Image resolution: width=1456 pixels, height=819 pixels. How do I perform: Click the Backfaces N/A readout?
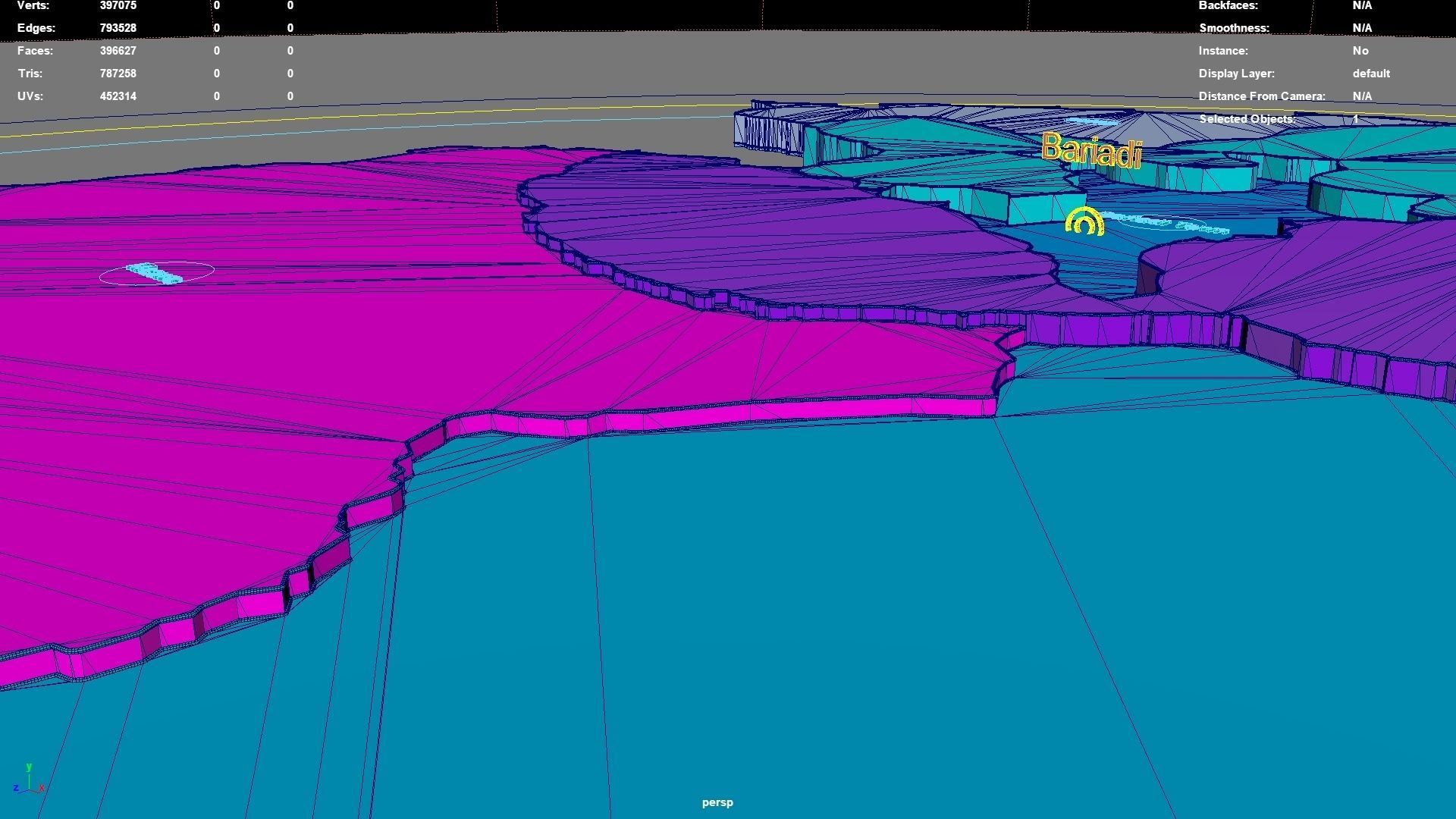1361,5
